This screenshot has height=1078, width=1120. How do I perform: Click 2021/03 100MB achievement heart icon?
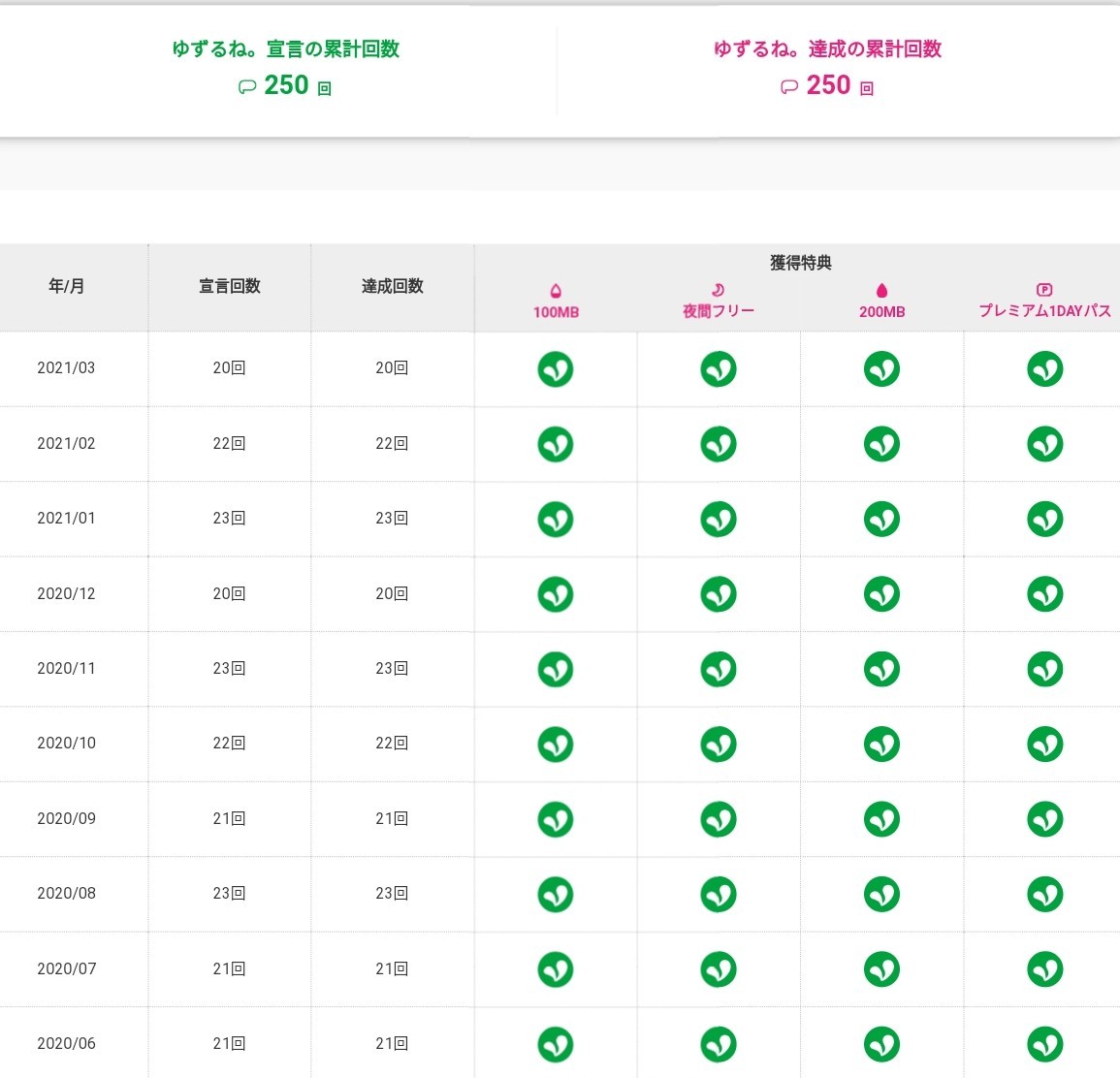click(x=556, y=369)
